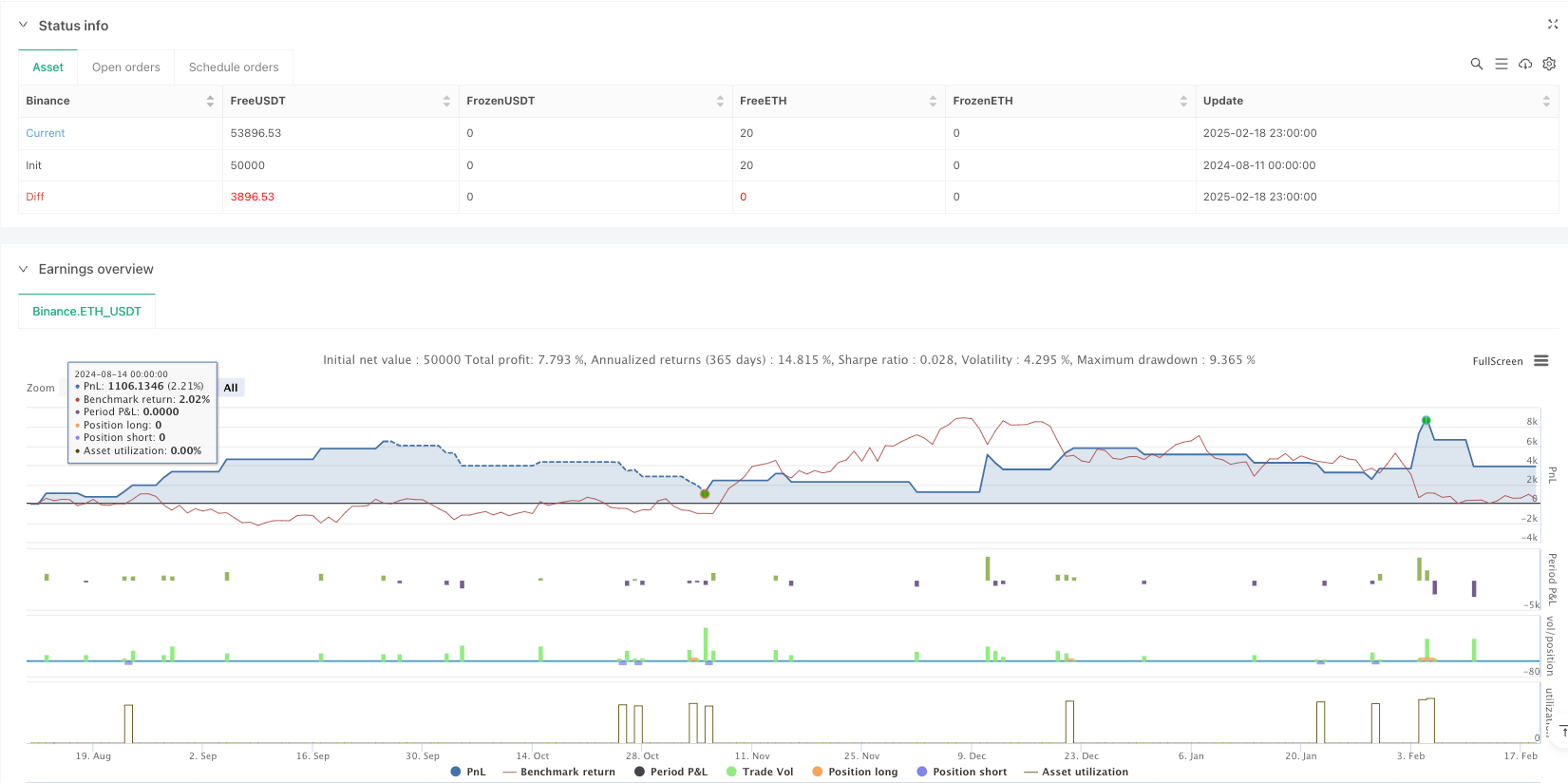1568x783 pixels.
Task: Open table settings gear icon
Action: 1549,64
